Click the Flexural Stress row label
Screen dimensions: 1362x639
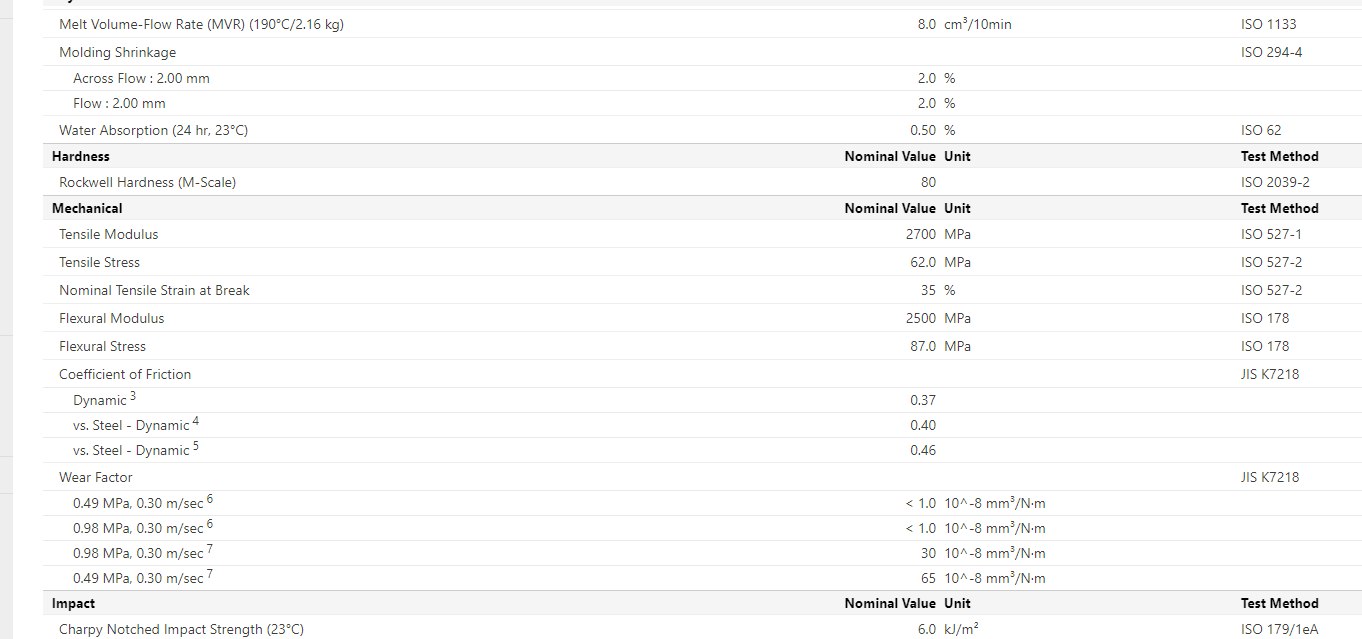[102, 346]
